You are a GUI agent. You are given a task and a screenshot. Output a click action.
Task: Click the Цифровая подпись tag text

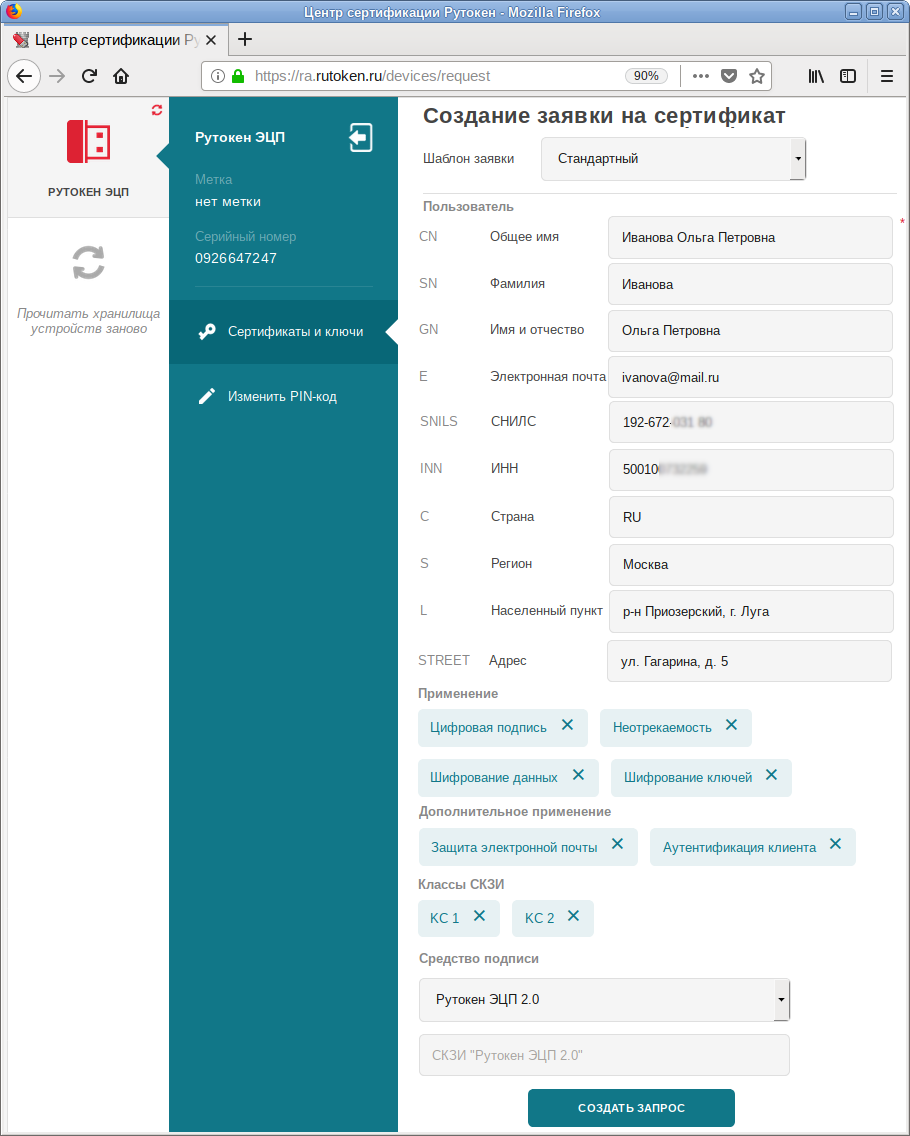(x=488, y=728)
